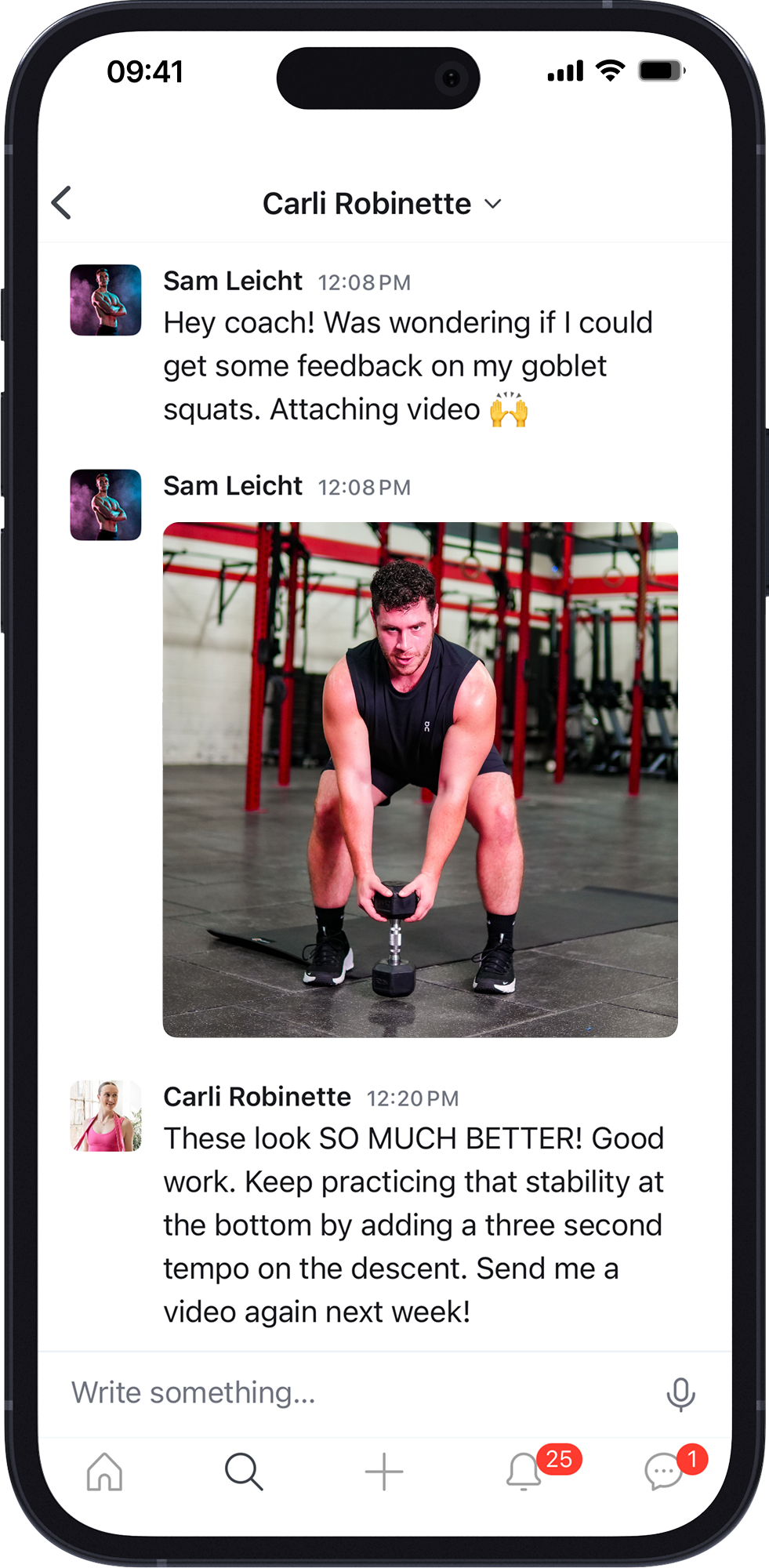Image resolution: width=769 pixels, height=1568 pixels.
Task: Tap Sam Leicht's avatar on first message
Action: (x=106, y=300)
